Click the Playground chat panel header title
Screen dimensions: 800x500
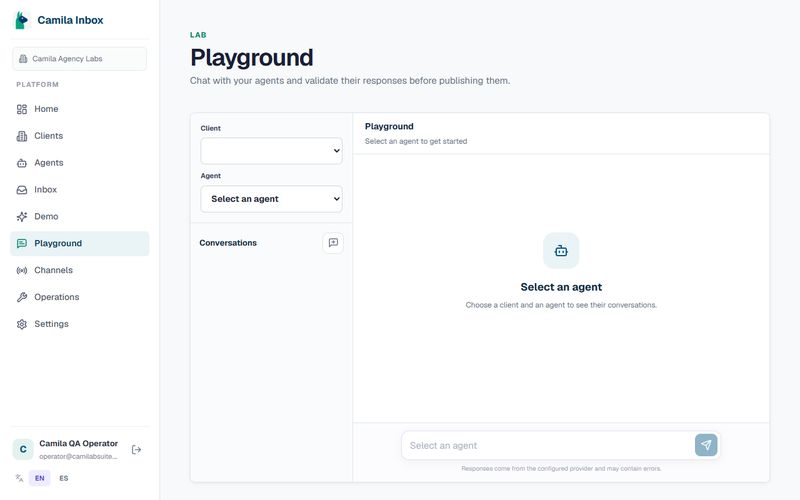389,127
